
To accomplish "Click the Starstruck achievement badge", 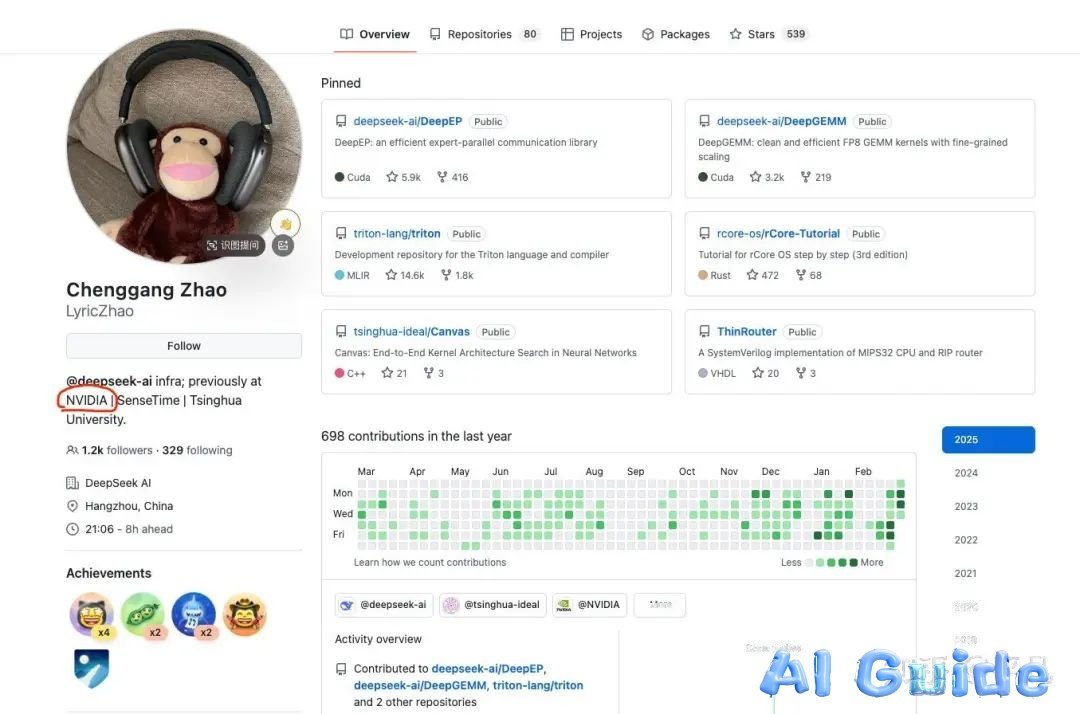I will click(92, 614).
